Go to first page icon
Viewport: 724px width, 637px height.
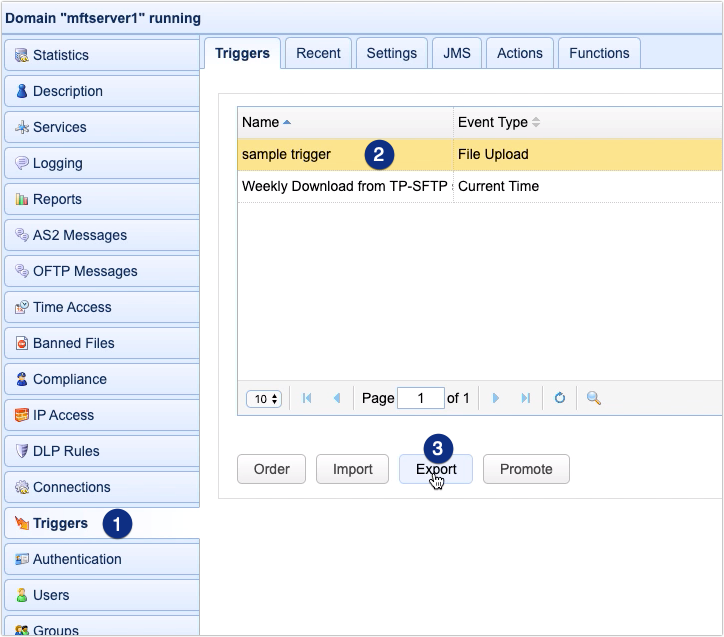[307, 398]
